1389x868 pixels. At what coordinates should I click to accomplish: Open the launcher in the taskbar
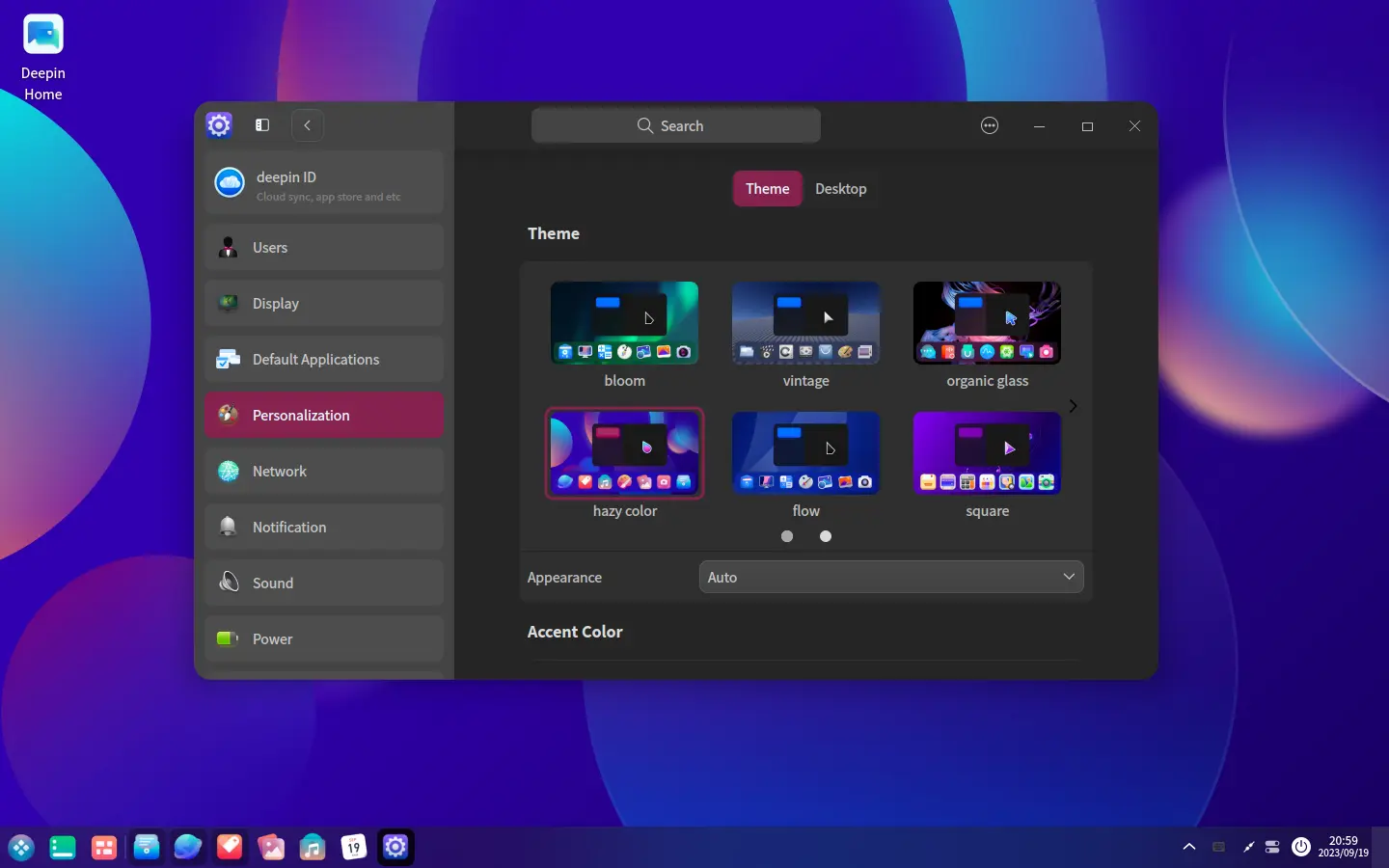21,848
